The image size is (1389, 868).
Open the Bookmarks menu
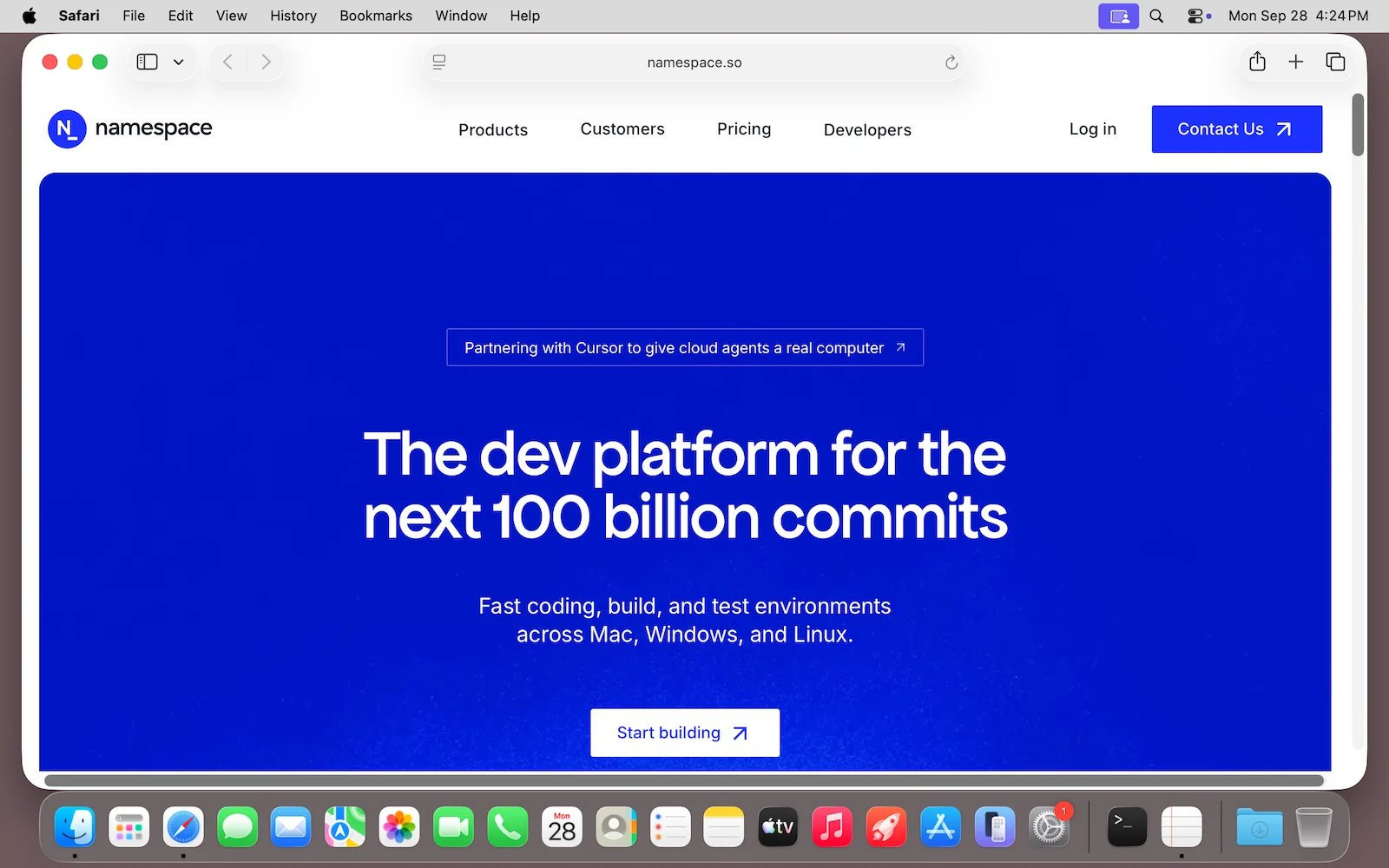(x=376, y=16)
